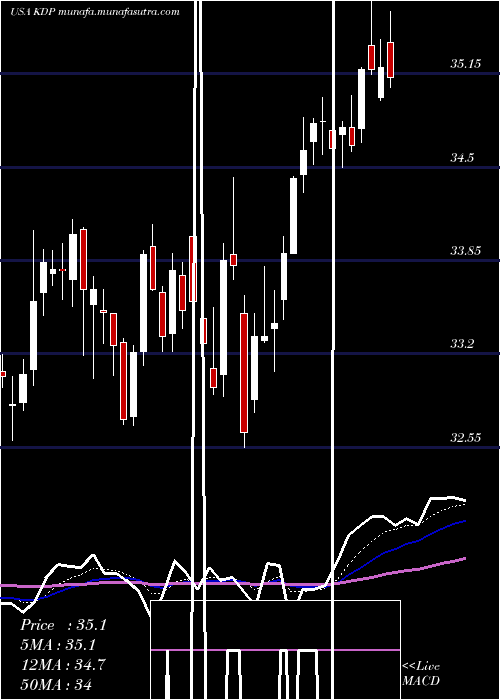
Task: Click the 5MA : 35.1 readout
Action: [59, 645]
